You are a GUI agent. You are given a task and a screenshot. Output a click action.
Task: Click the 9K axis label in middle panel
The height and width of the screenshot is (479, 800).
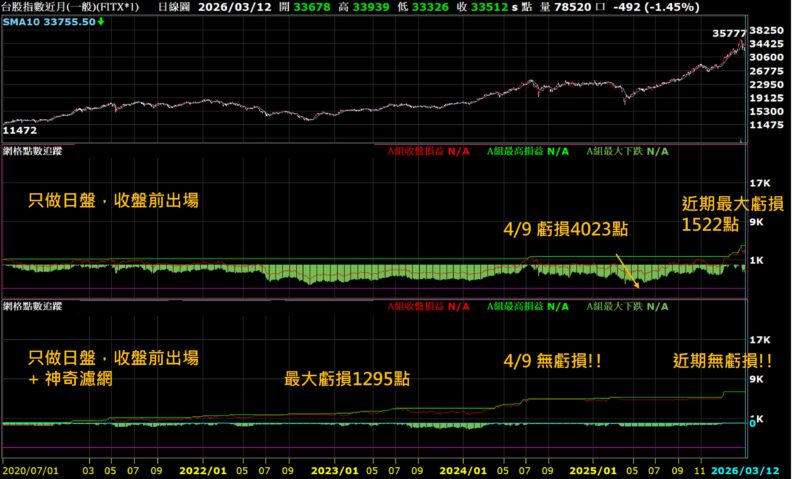[756, 222]
